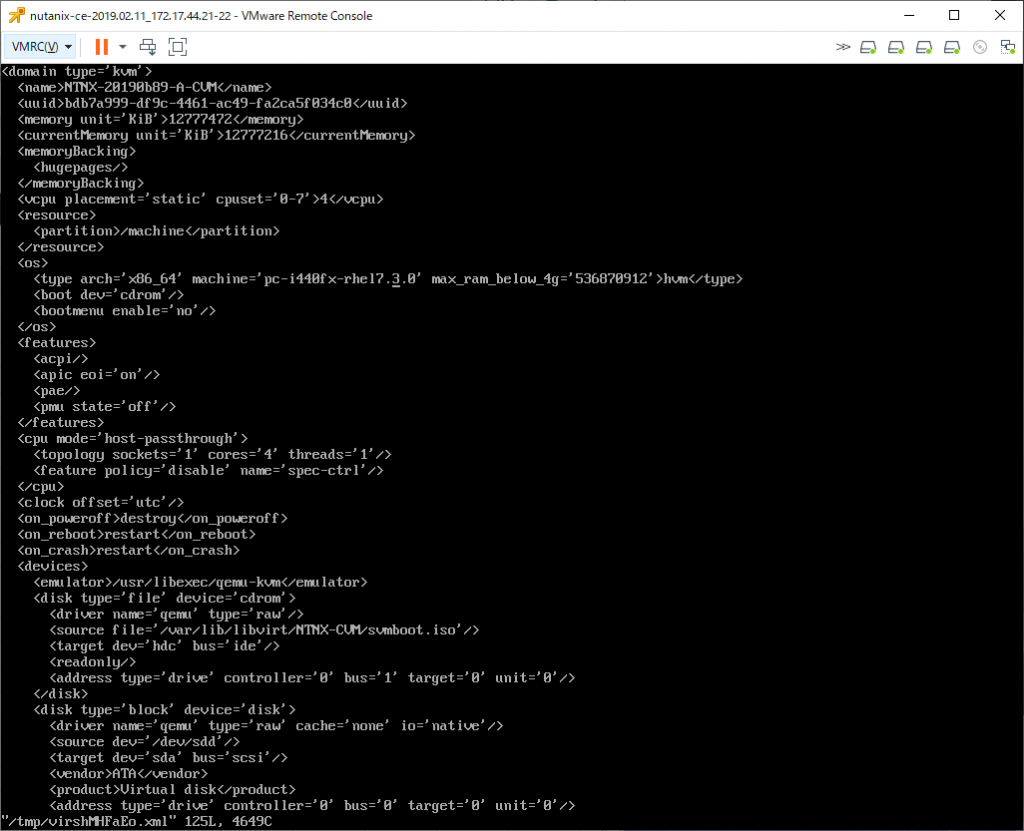Click the NTNX-20190b89-A-CVM name line
The width and height of the screenshot is (1024, 831).
pos(144,87)
